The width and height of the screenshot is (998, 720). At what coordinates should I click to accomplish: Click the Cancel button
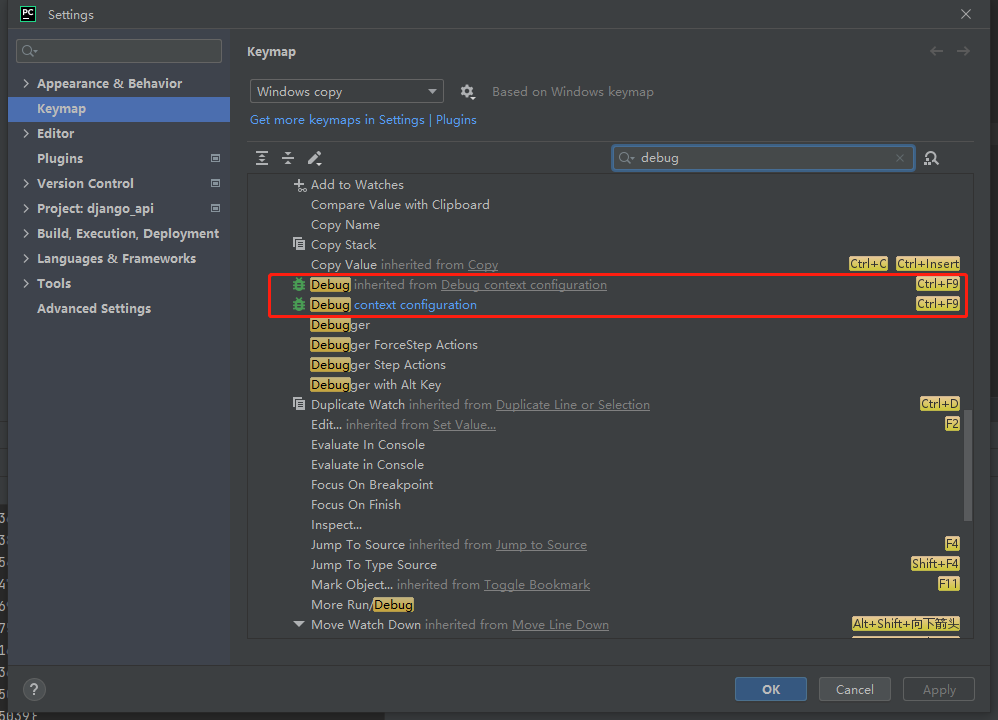click(854, 689)
